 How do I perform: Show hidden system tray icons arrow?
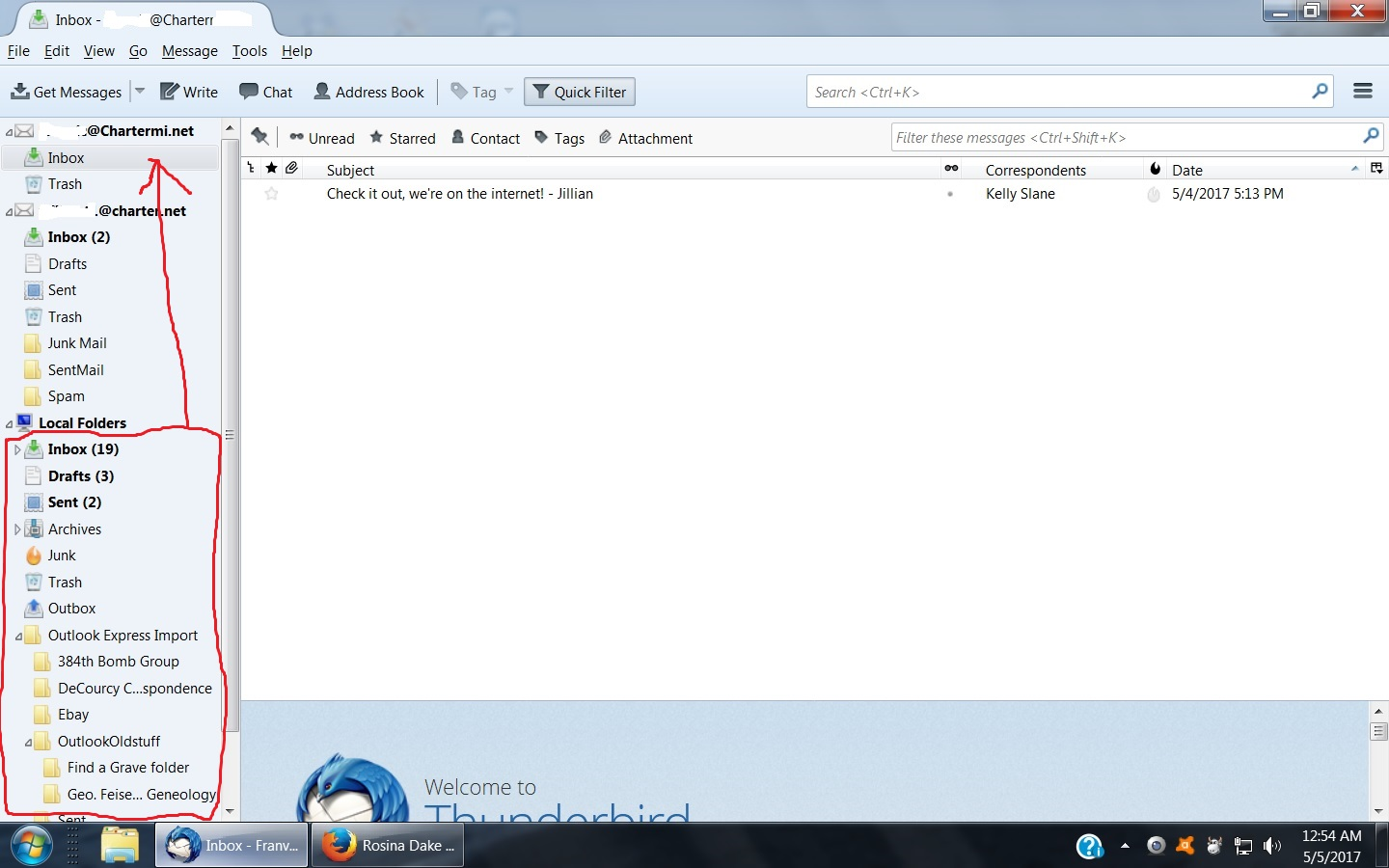[x=1125, y=846]
